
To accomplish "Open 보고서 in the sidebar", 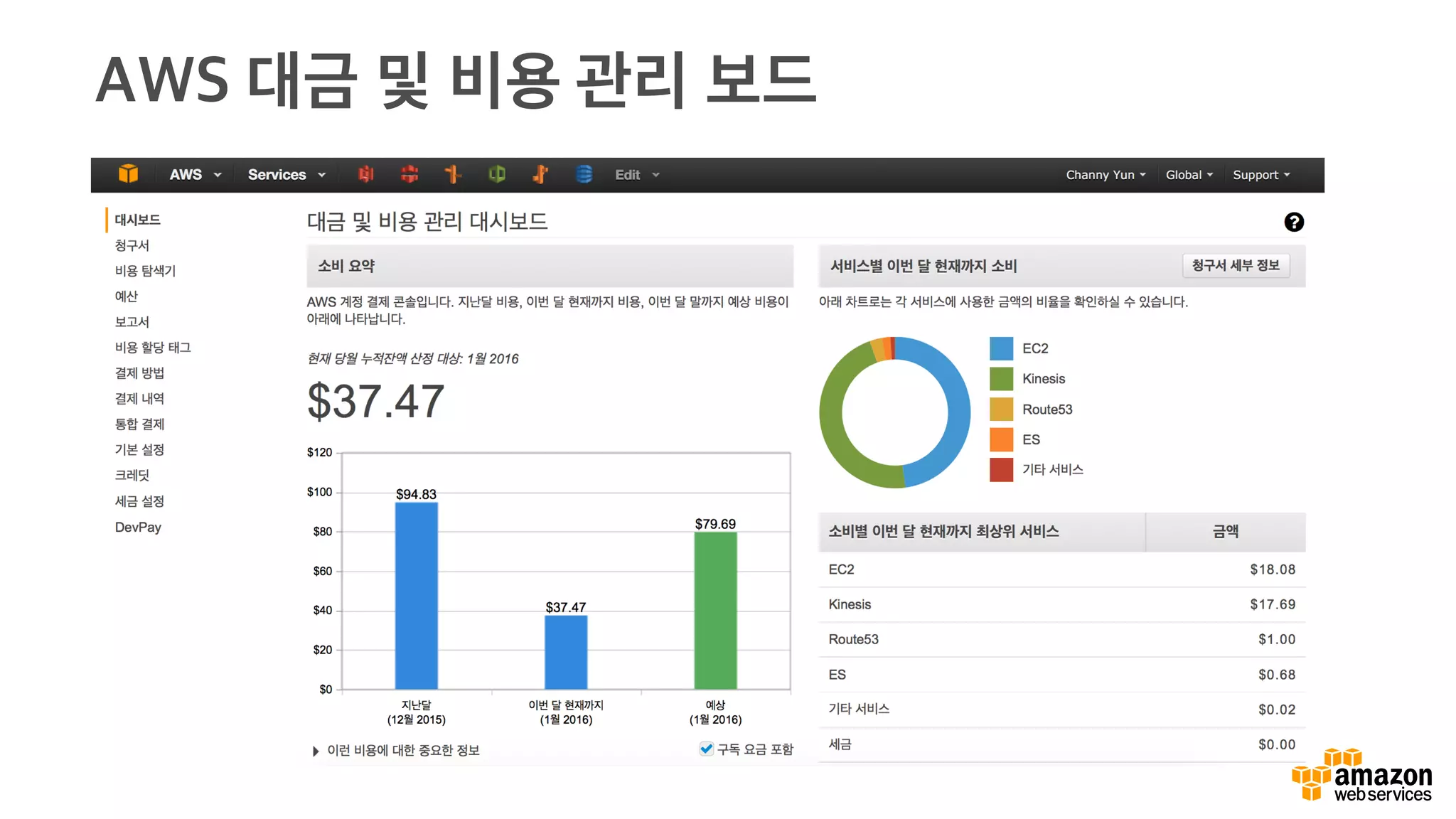I will point(132,322).
